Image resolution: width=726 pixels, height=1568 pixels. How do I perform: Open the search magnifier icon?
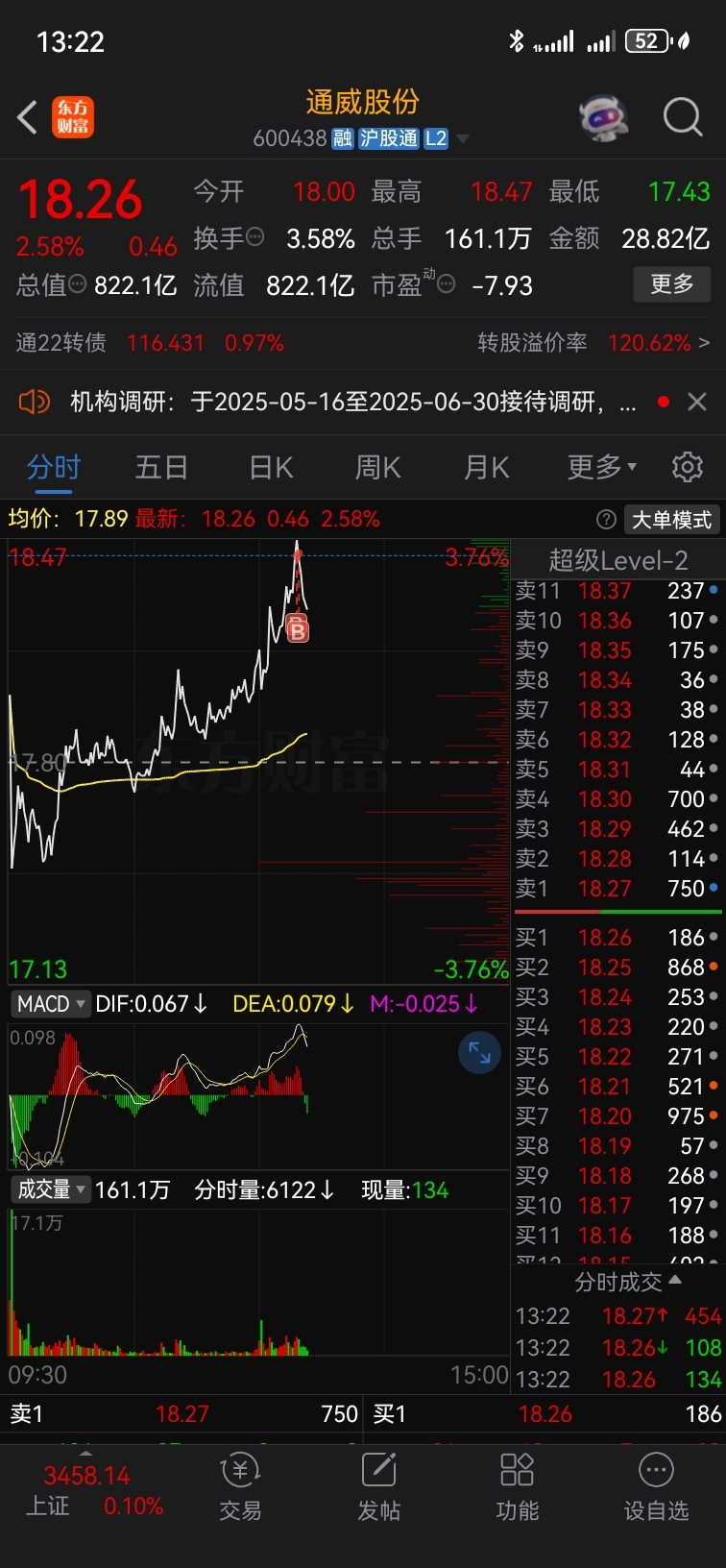[x=683, y=117]
